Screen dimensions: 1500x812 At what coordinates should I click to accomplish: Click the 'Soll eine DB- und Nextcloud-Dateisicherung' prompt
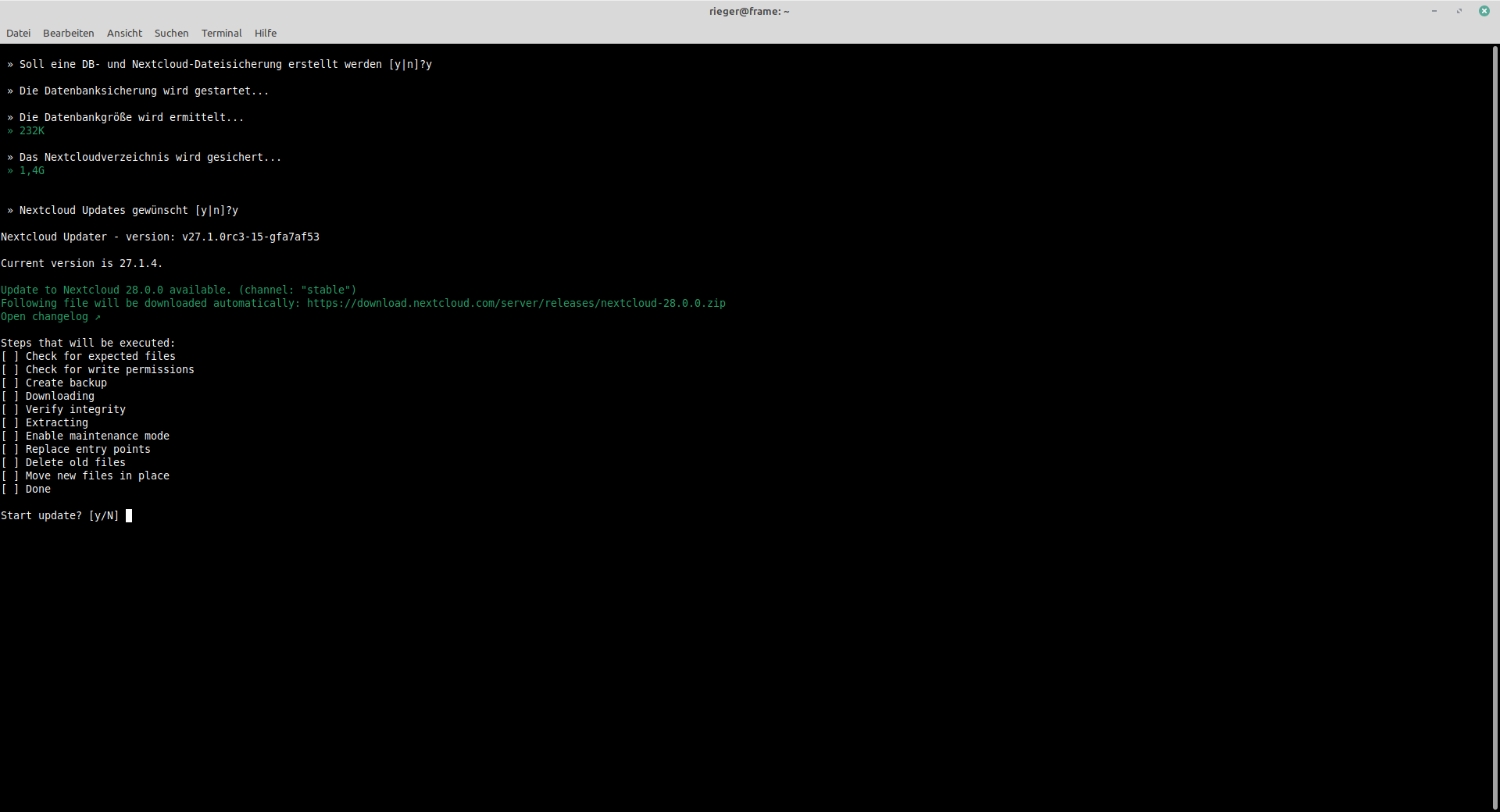tap(220, 64)
